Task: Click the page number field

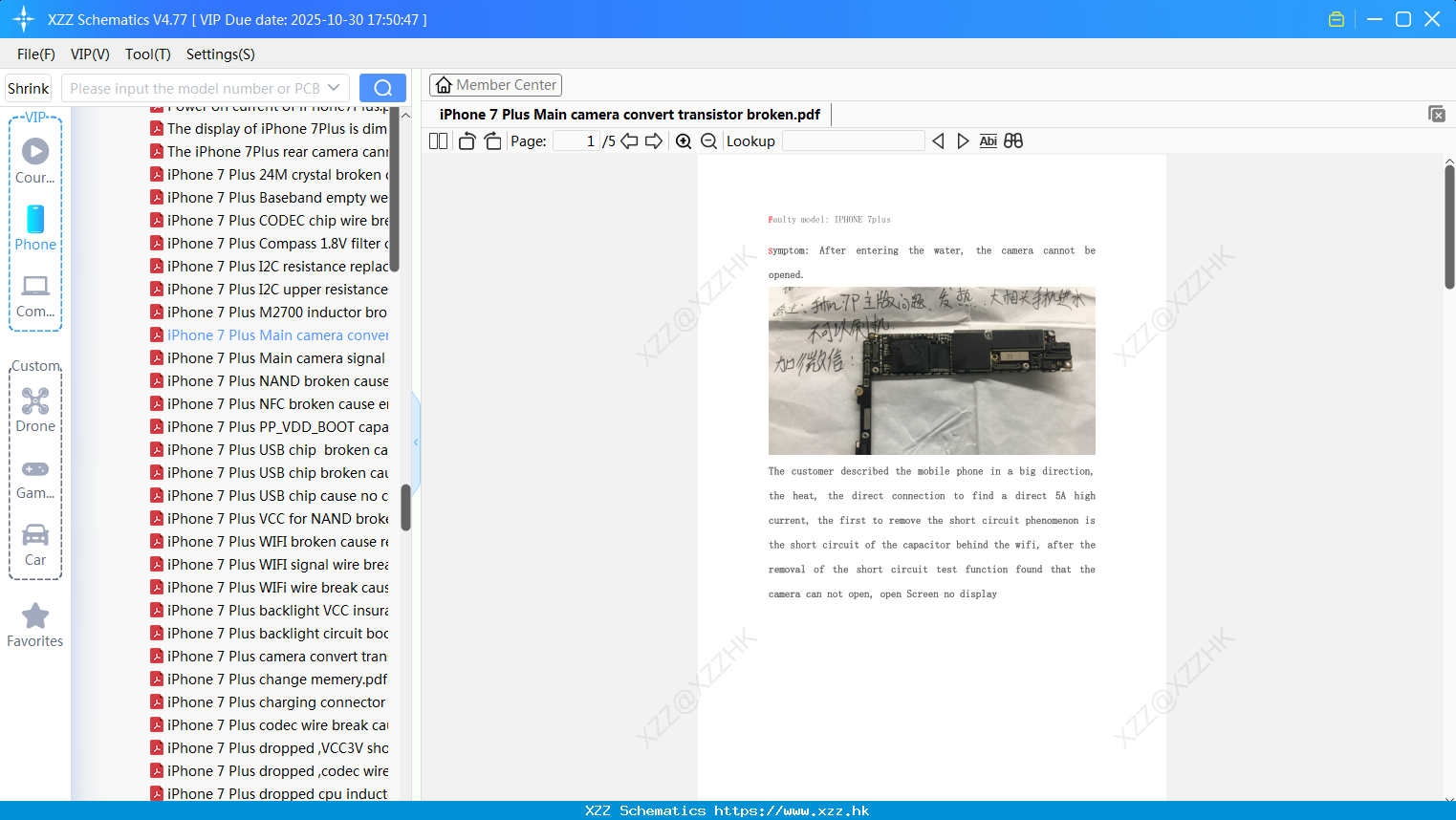Action: tap(576, 141)
